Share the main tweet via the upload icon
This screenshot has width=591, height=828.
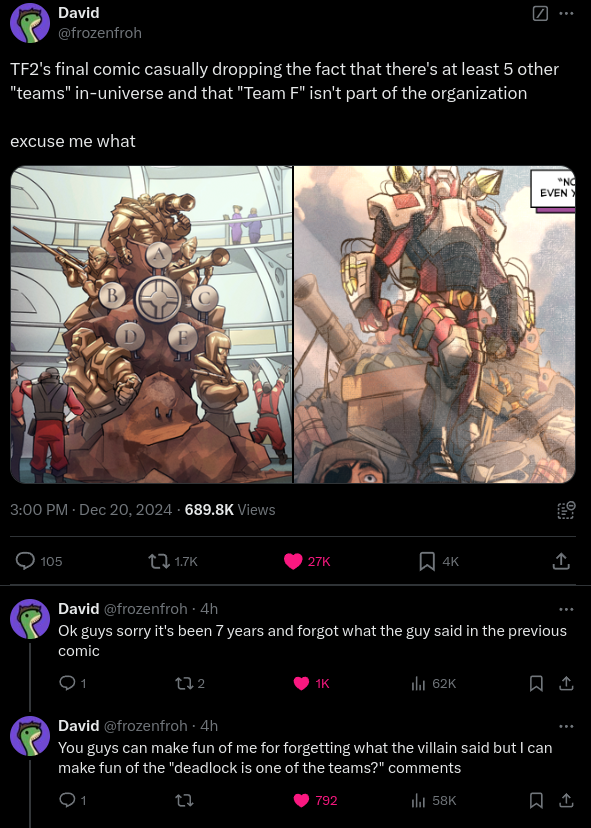click(561, 561)
